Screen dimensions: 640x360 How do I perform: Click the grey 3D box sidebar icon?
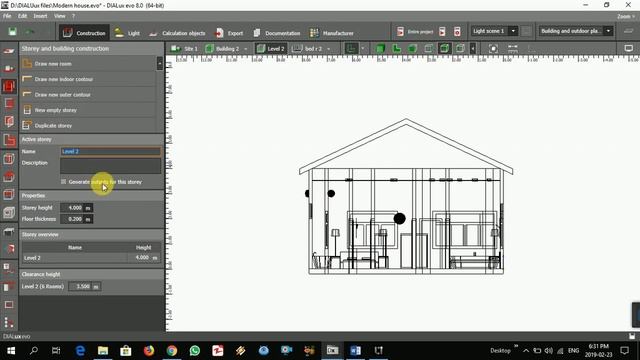tap(9, 212)
